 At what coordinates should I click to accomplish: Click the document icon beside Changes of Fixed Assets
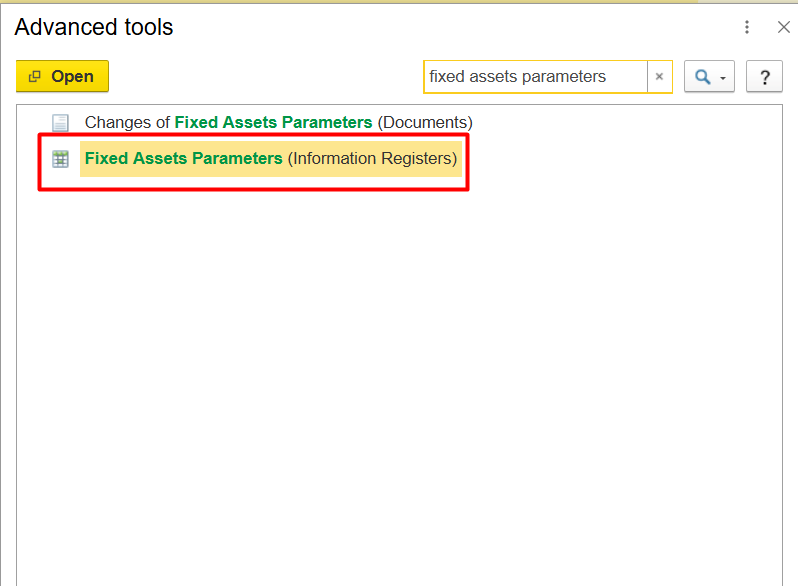point(60,123)
